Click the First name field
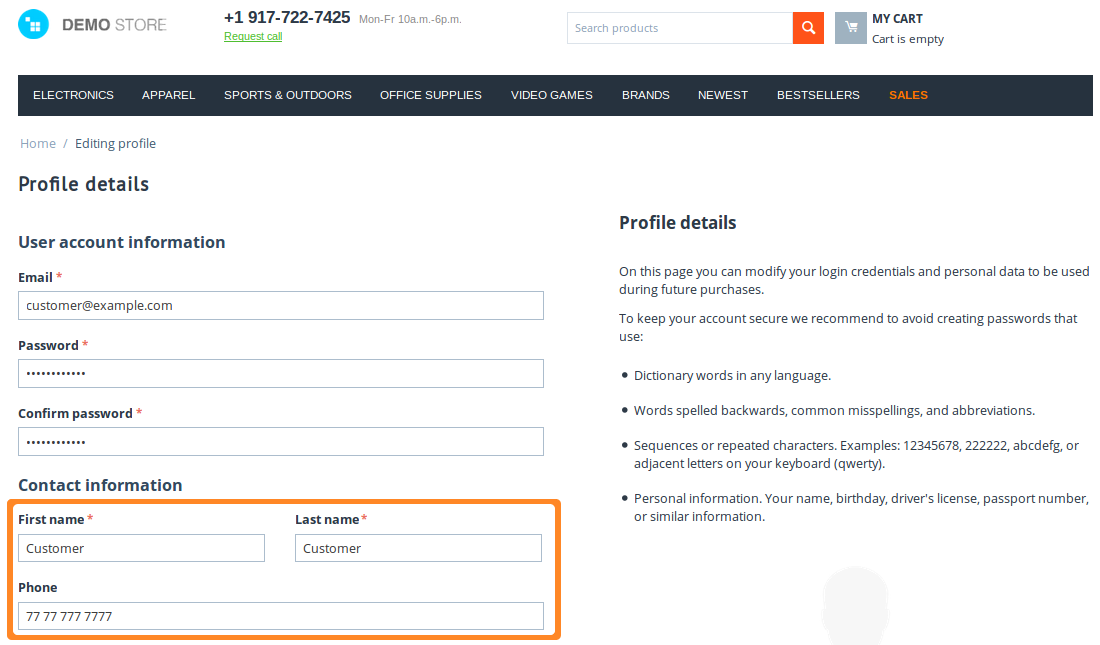Image resolution: width=1100 pixels, height=645 pixels. pyautogui.click(x=141, y=548)
